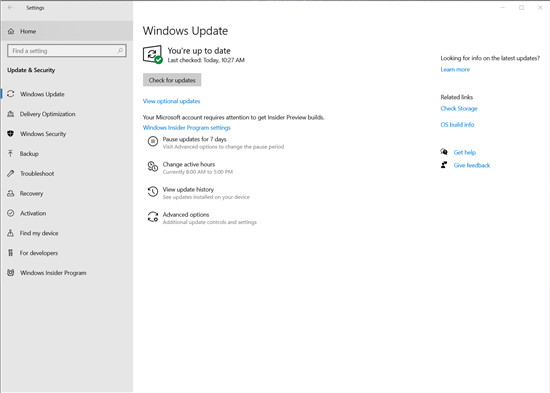Check for updates now

(x=172, y=80)
